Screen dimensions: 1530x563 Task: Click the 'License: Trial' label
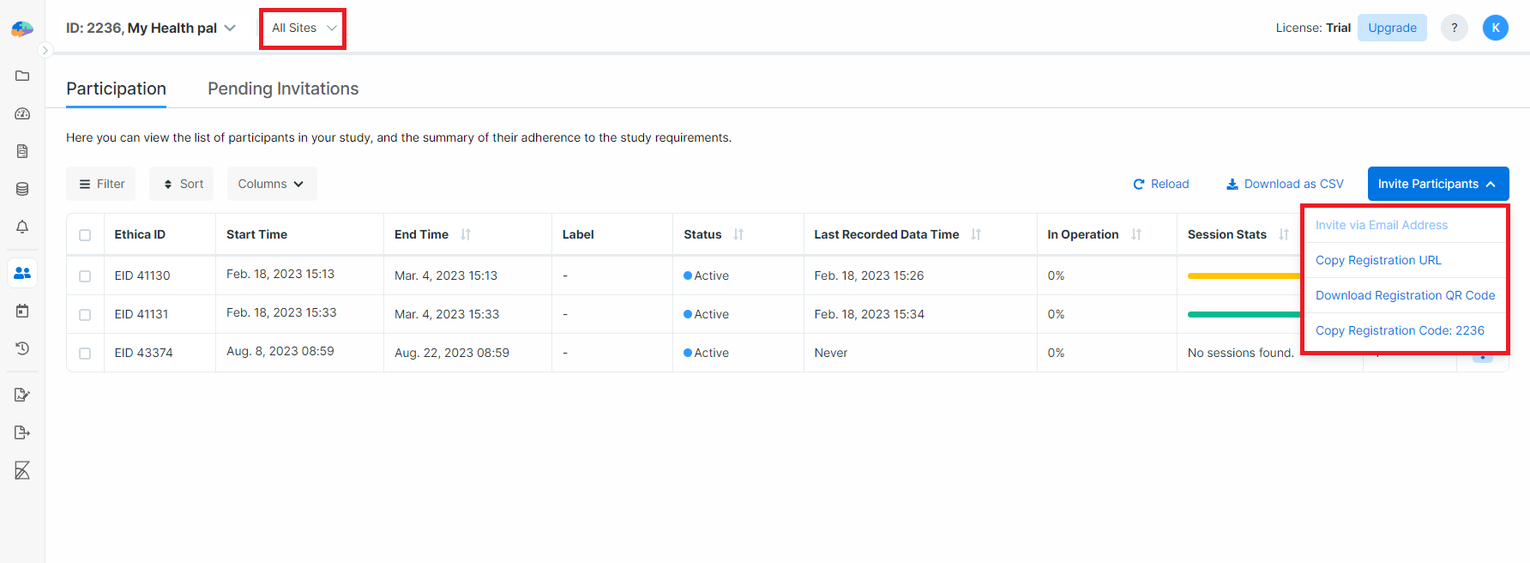point(1313,28)
